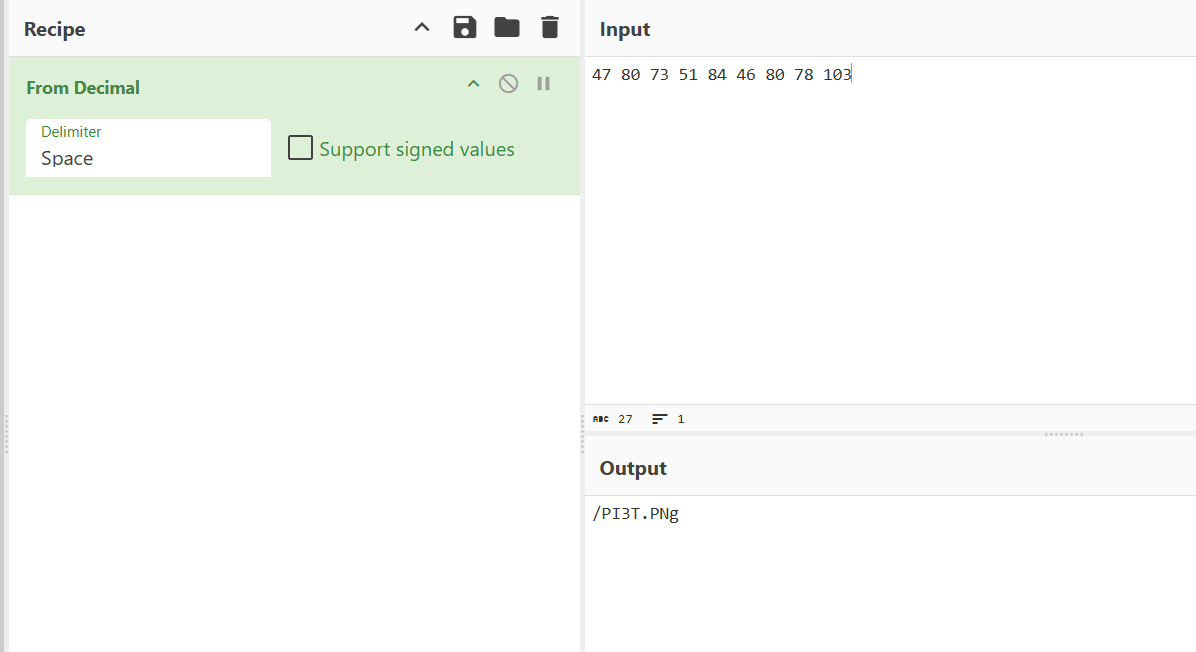Image resolution: width=1196 pixels, height=652 pixels.
Task: Set breakpoint on From Decimal operation
Action: coord(544,84)
